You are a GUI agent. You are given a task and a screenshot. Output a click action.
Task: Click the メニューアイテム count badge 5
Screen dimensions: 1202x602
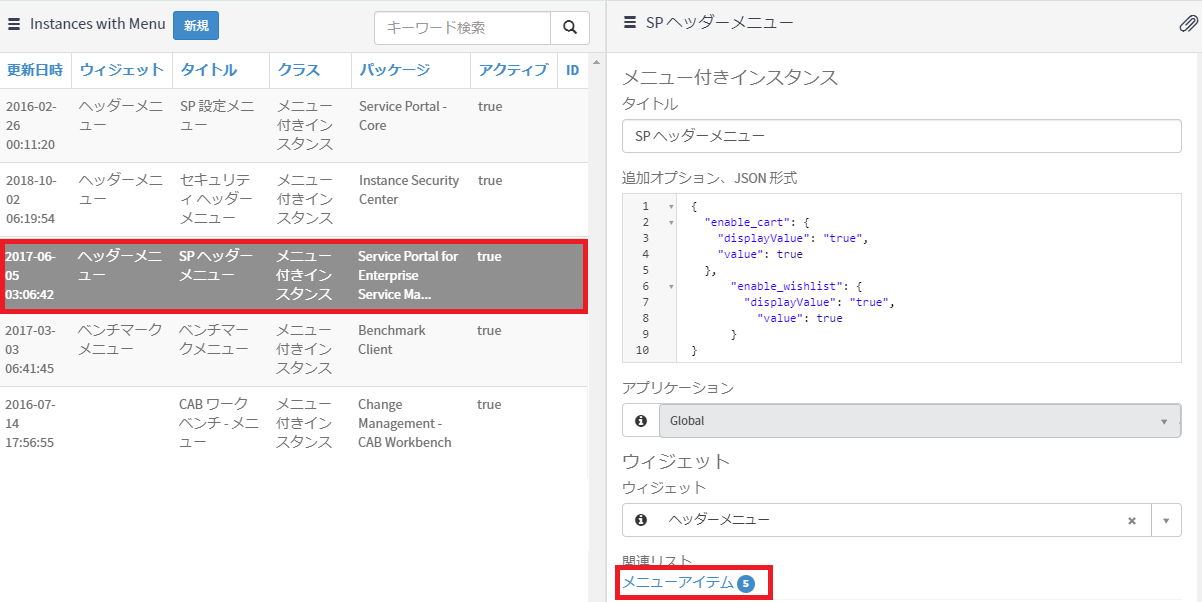745,584
